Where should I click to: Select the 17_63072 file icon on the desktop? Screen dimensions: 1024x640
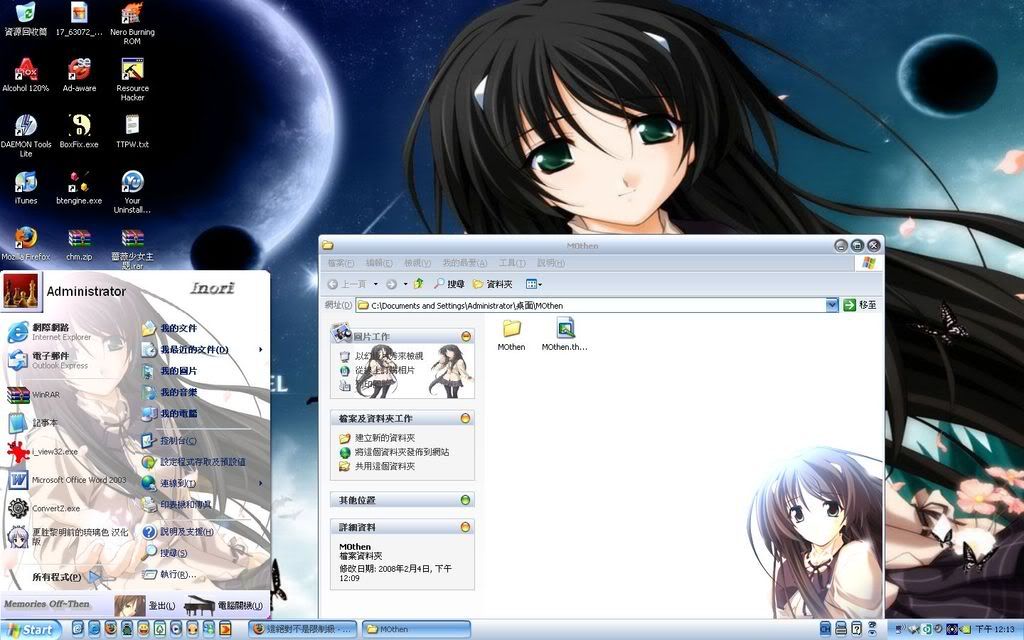[79, 19]
